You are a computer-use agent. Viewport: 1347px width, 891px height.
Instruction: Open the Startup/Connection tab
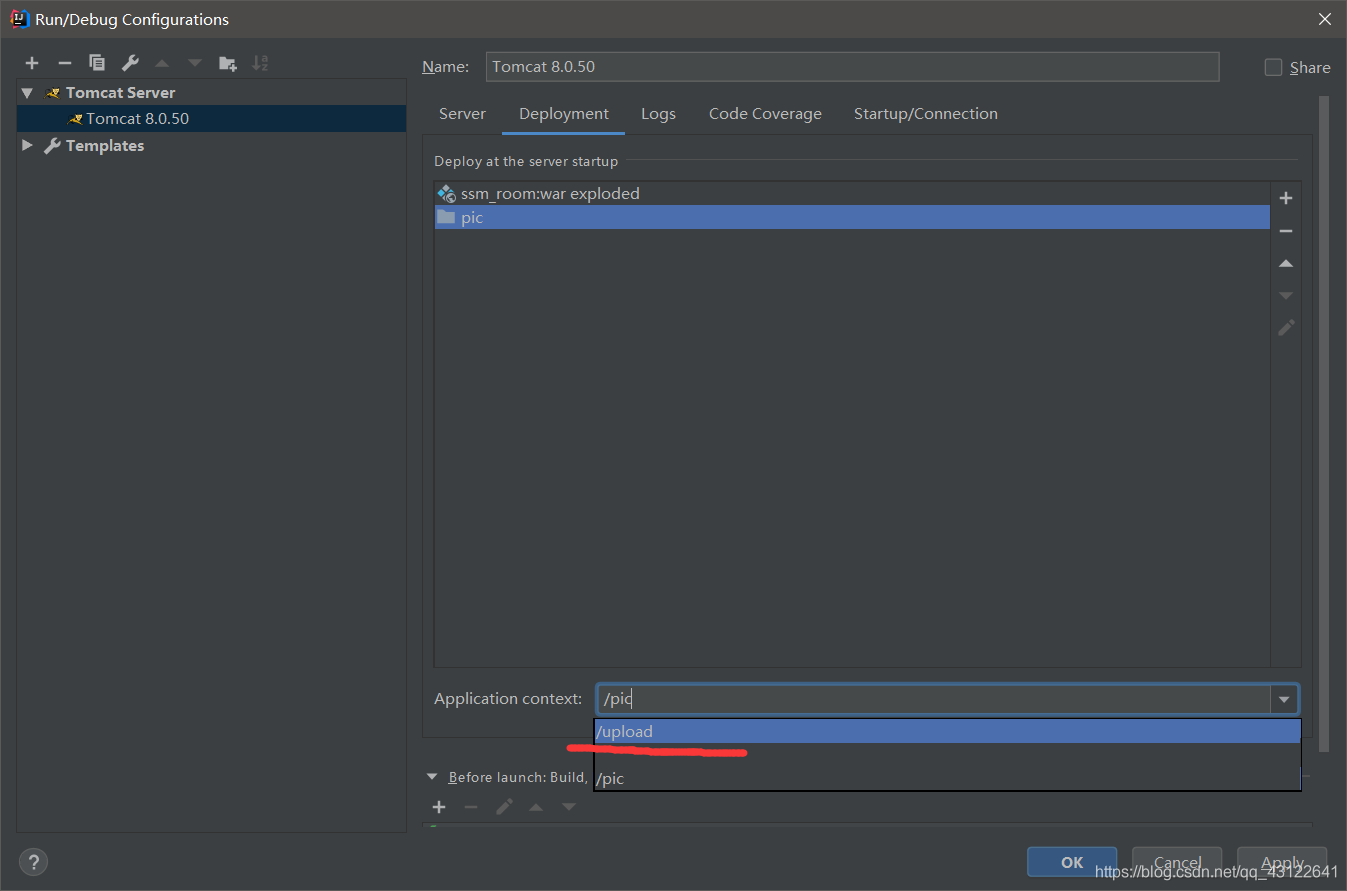[x=926, y=114]
